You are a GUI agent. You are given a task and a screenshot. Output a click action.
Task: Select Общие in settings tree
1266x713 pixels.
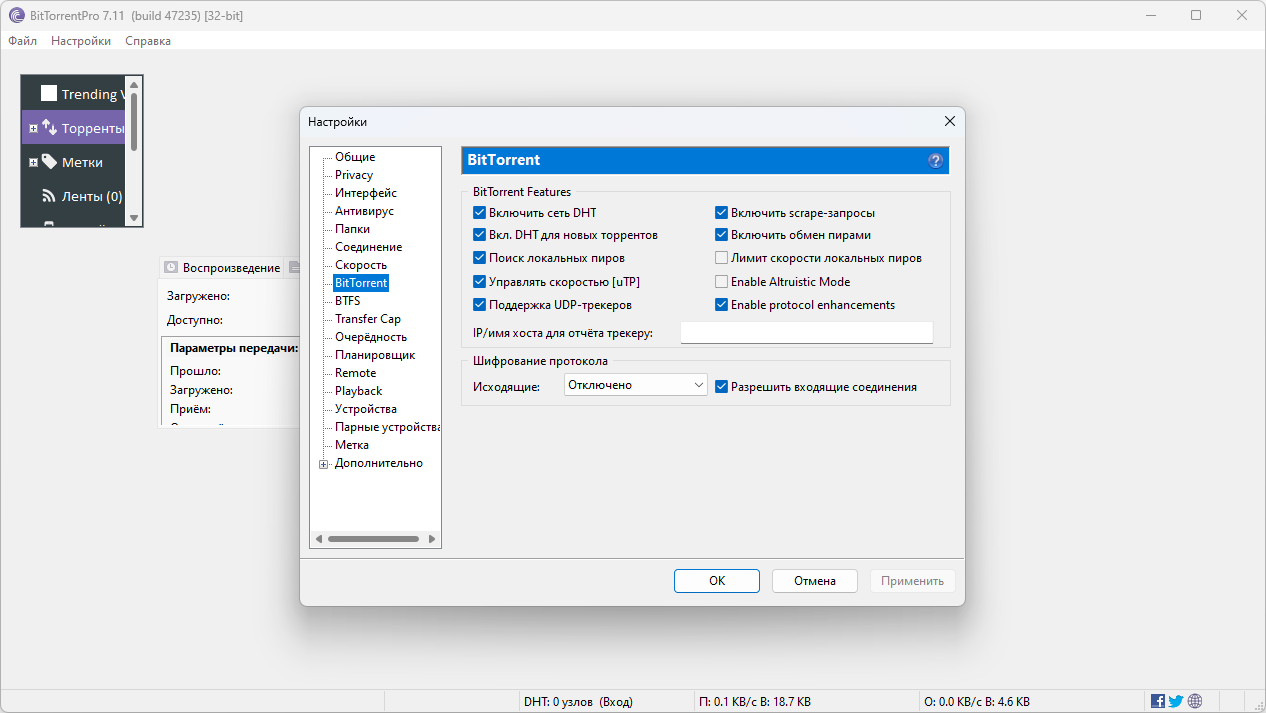(355, 157)
